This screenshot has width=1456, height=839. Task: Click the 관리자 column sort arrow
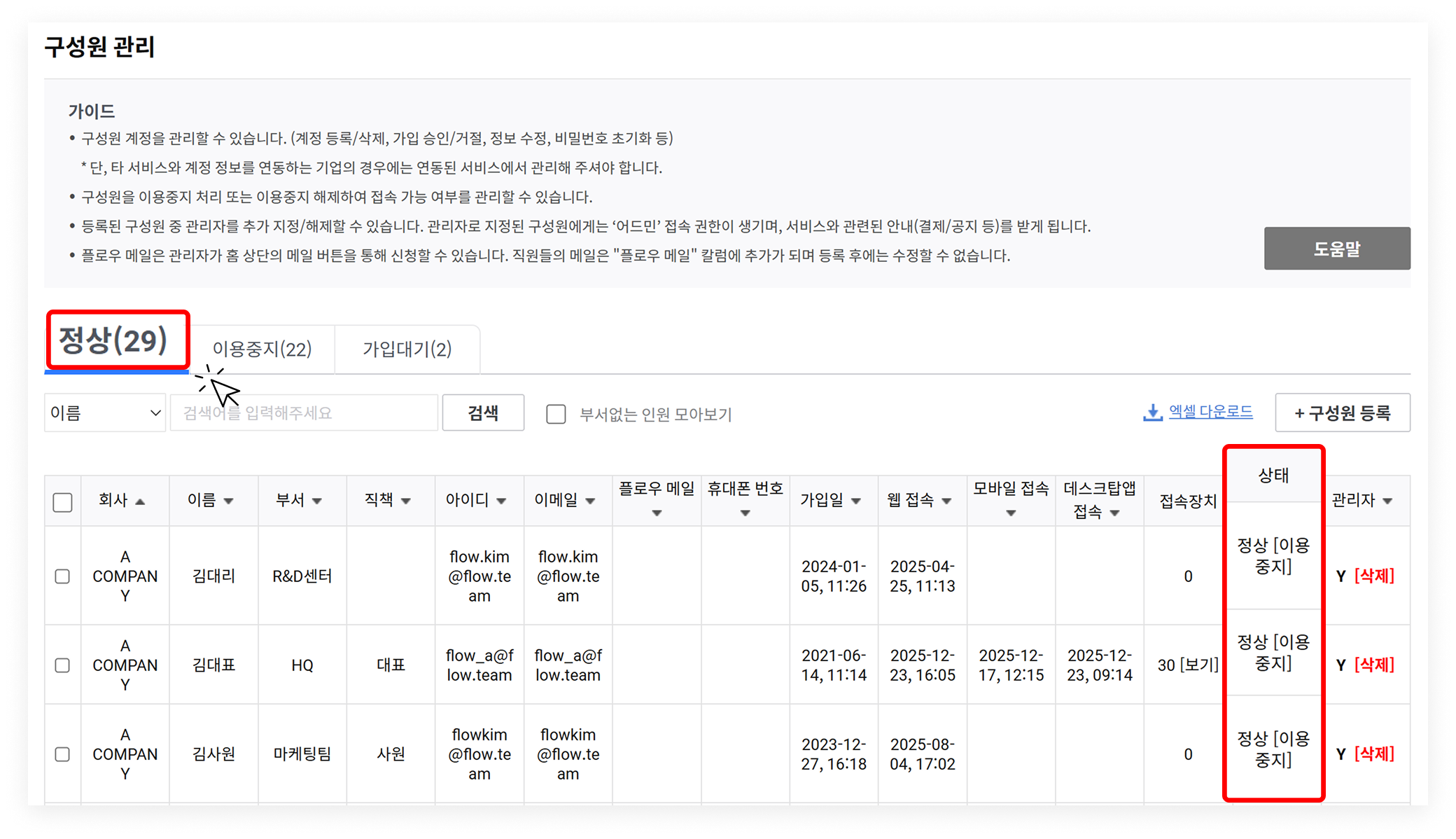pyautogui.click(x=1387, y=501)
